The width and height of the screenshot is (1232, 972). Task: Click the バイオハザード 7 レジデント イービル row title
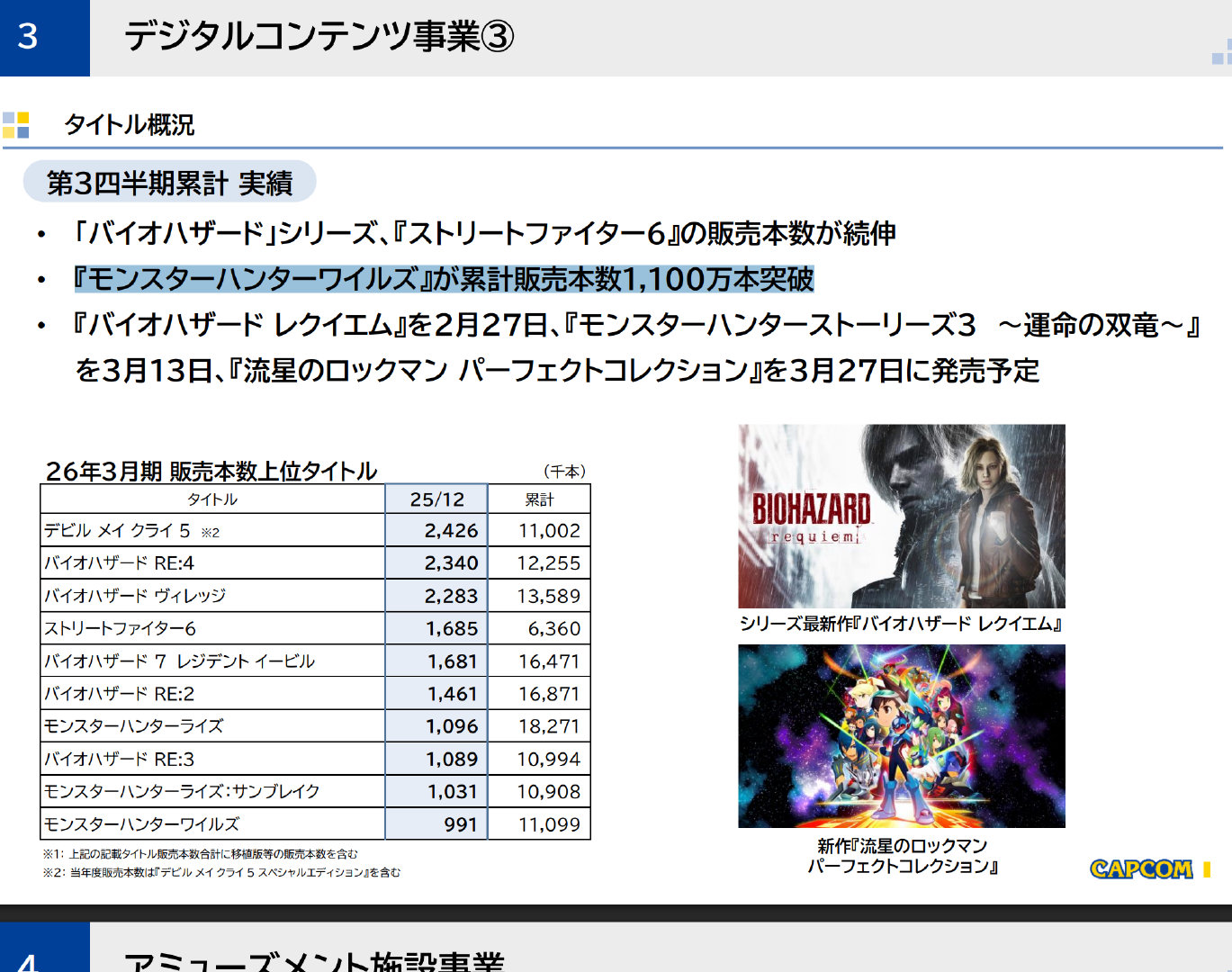point(179,661)
